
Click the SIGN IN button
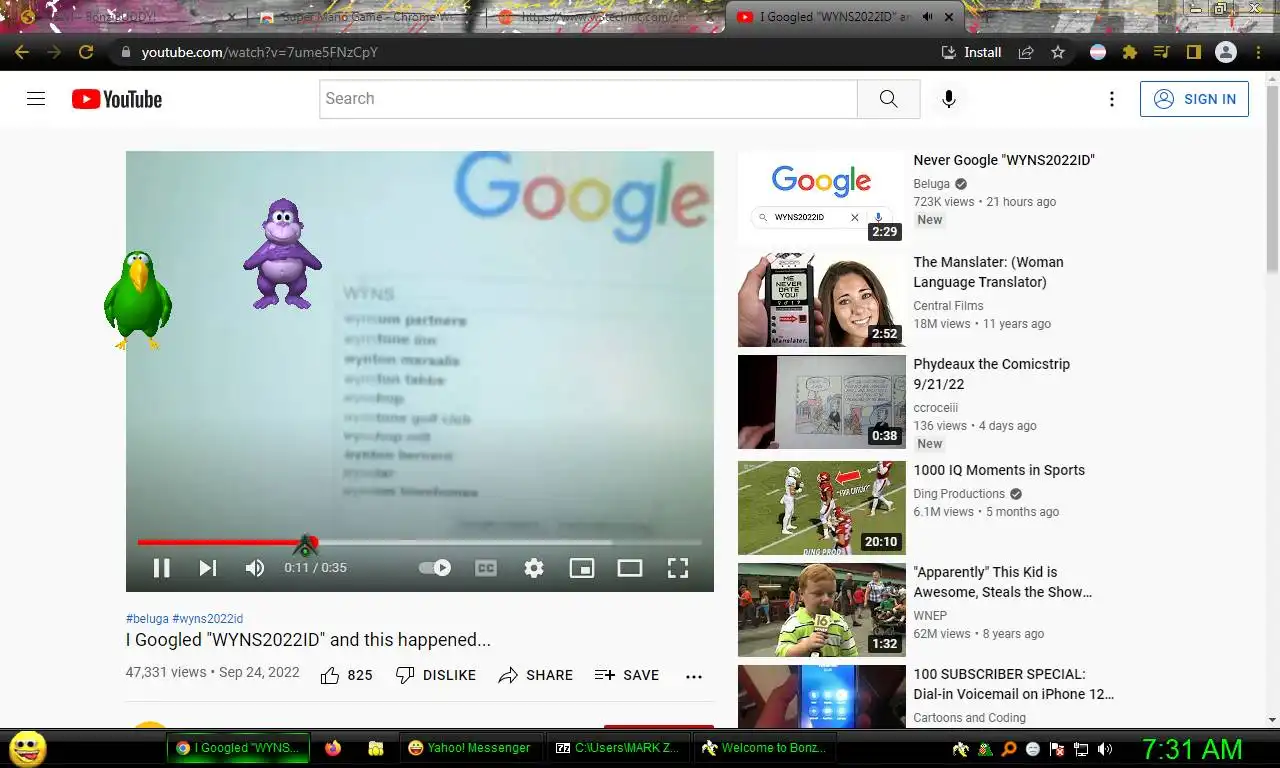coord(1194,99)
